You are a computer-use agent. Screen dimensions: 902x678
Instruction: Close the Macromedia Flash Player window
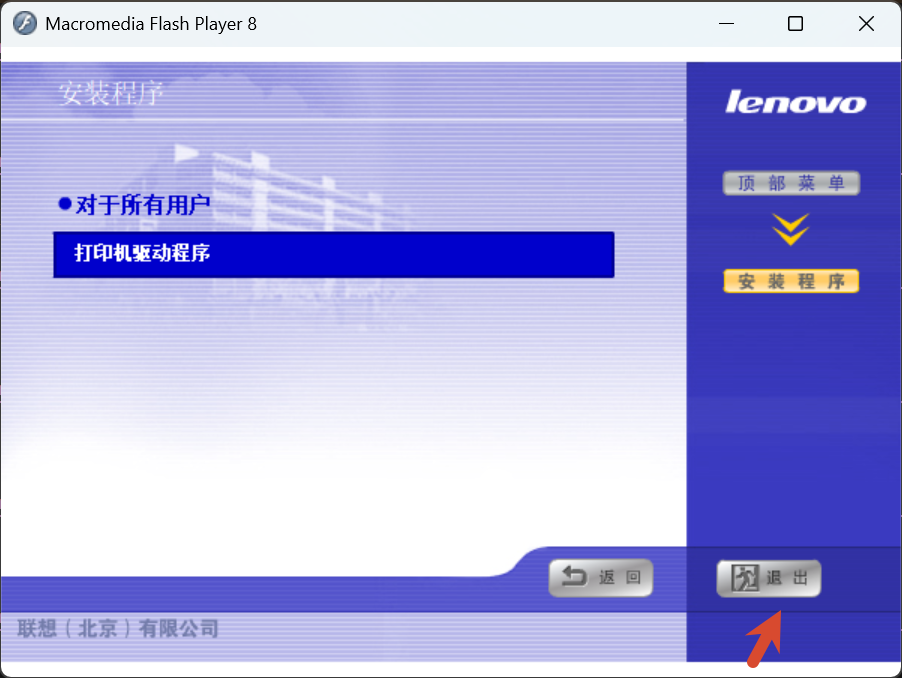tap(866, 24)
